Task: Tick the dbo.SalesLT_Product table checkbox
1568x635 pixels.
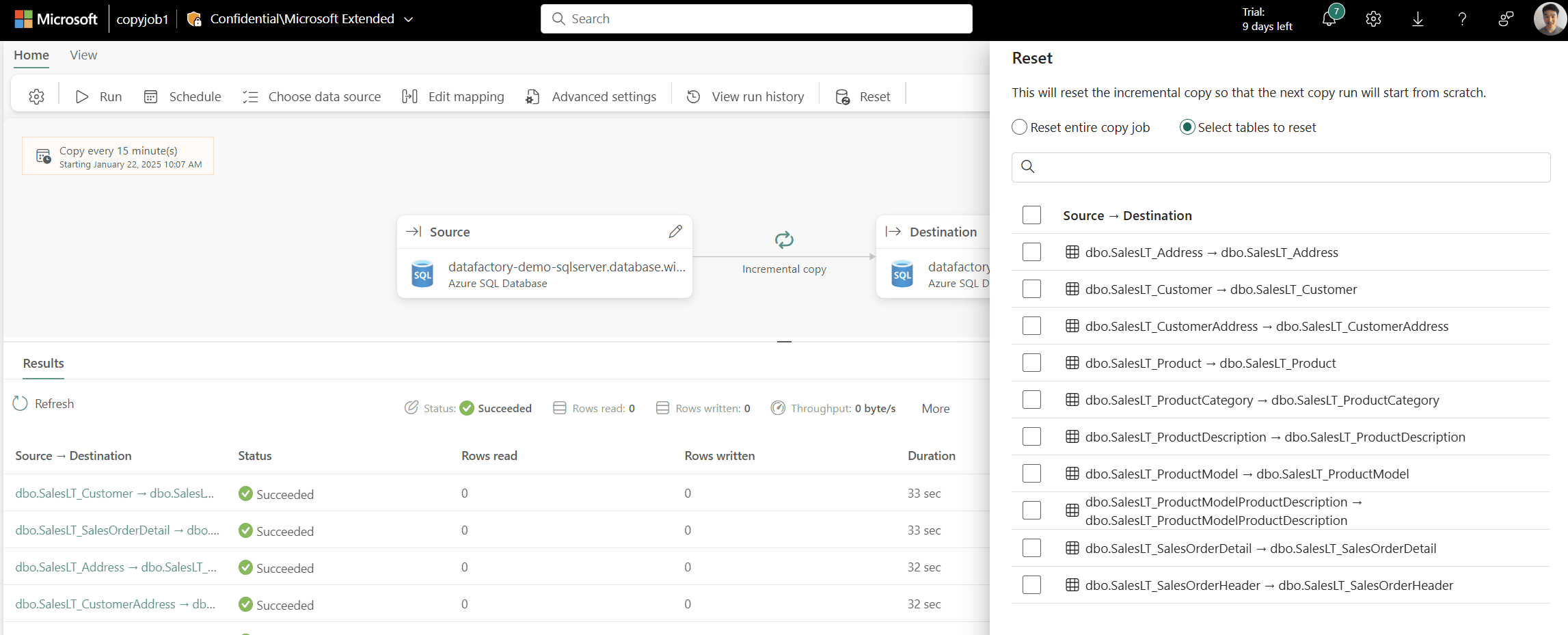Action: (x=1031, y=363)
